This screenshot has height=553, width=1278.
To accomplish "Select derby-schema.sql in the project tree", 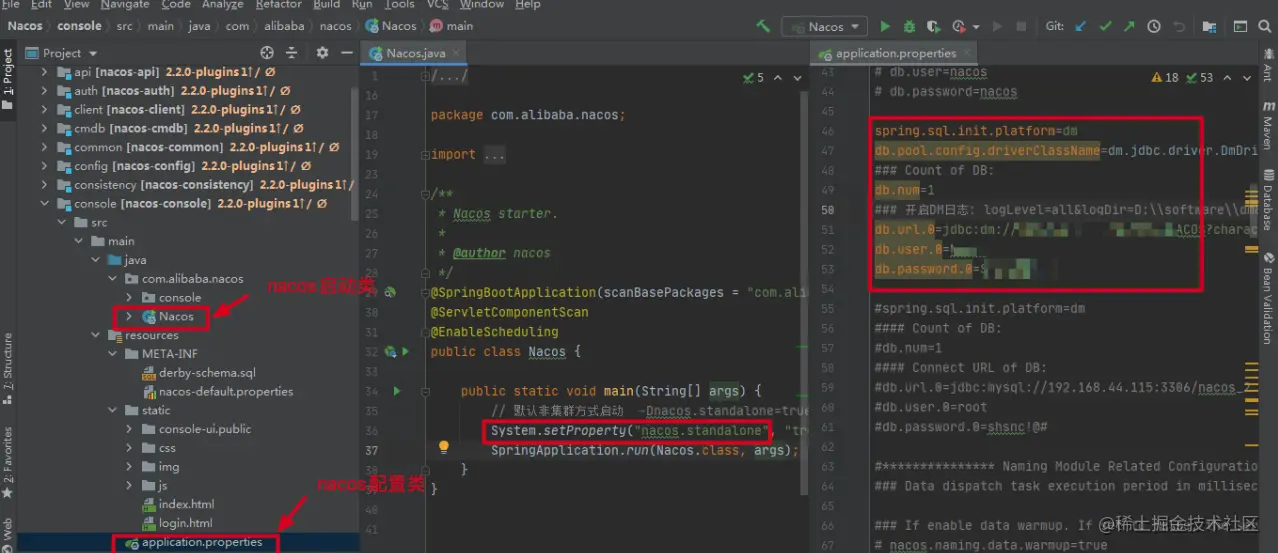I will pyautogui.click(x=207, y=373).
